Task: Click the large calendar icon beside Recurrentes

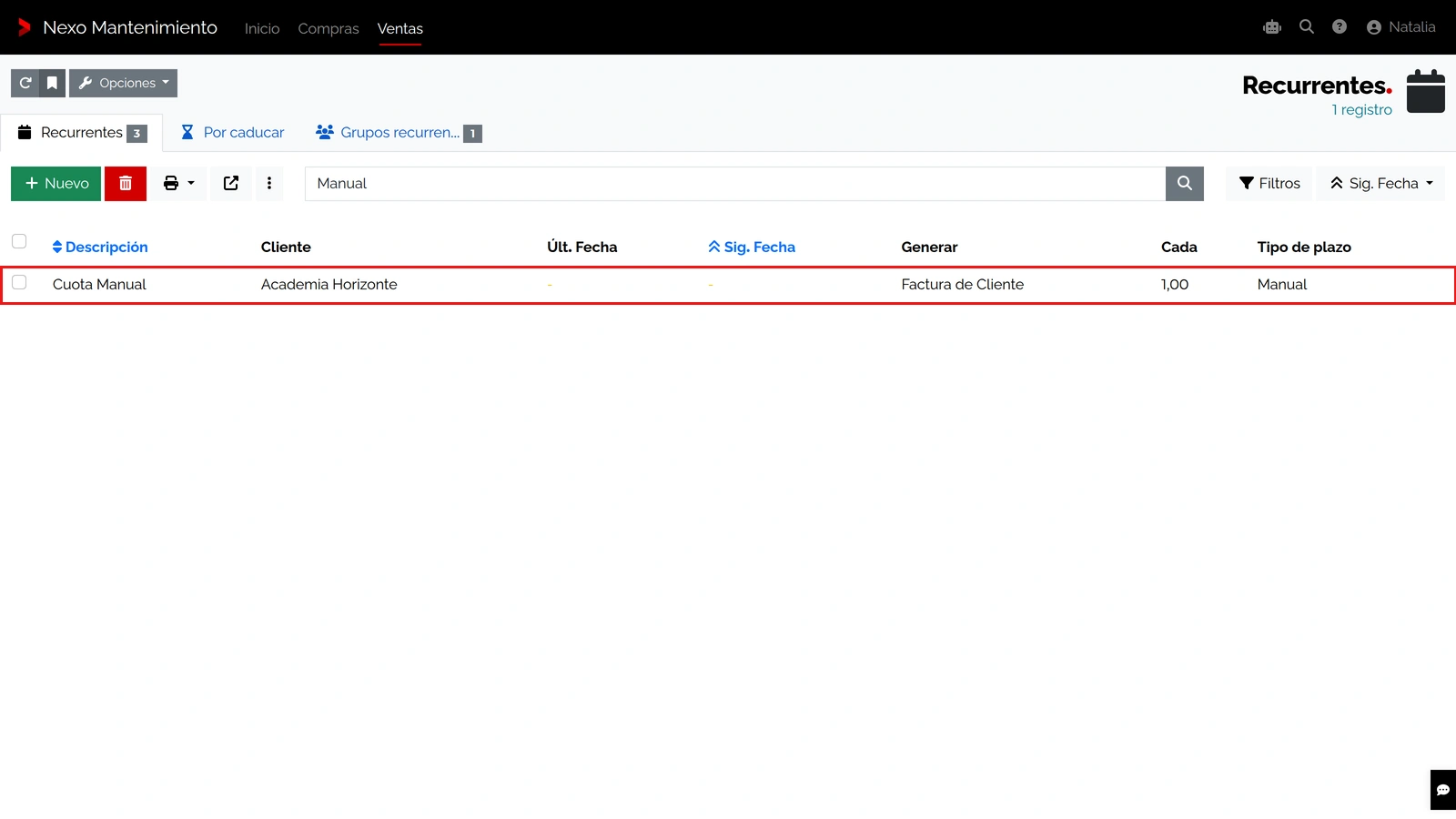Action: click(x=1426, y=91)
